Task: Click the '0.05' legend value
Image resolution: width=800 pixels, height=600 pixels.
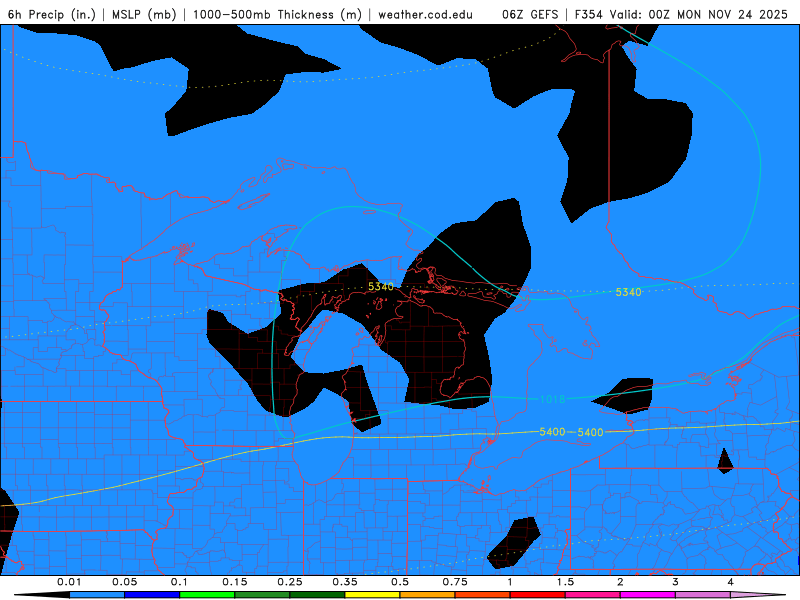Action: pyautogui.click(x=124, y=582)
